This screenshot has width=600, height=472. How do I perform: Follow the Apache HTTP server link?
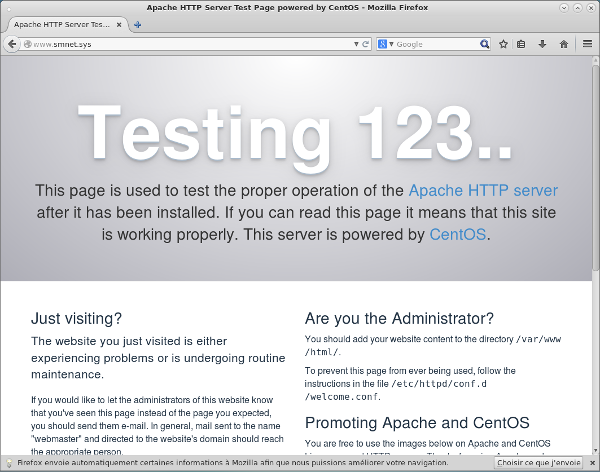coord(483,190)
